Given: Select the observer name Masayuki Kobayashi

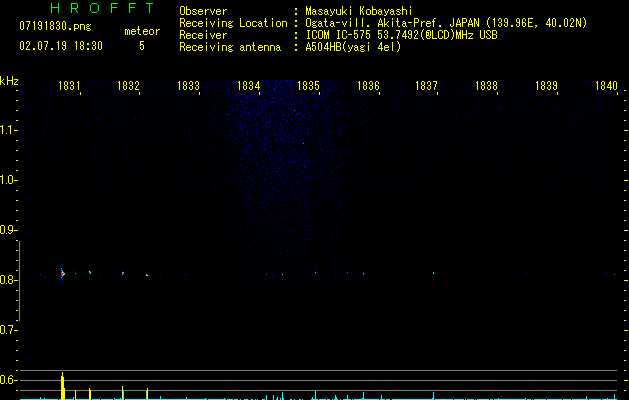Looking at the screenshot, I should click(359, 11).
